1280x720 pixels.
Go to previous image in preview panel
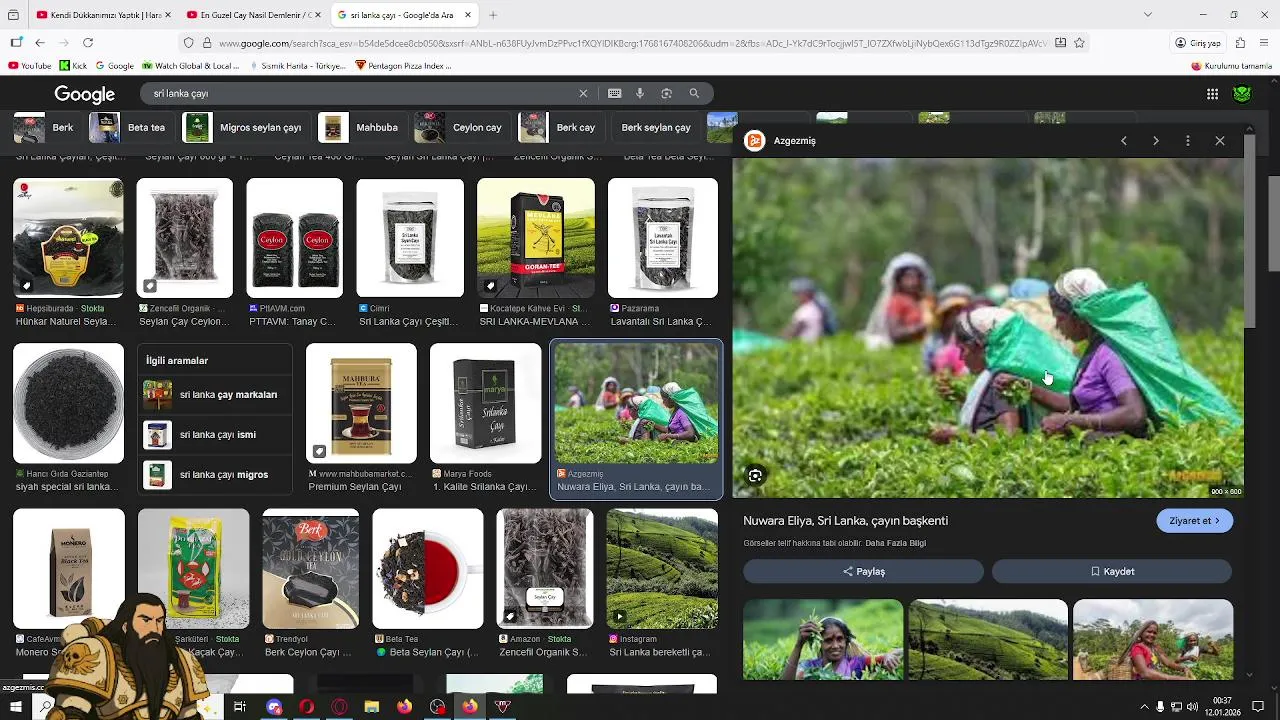1124,141
